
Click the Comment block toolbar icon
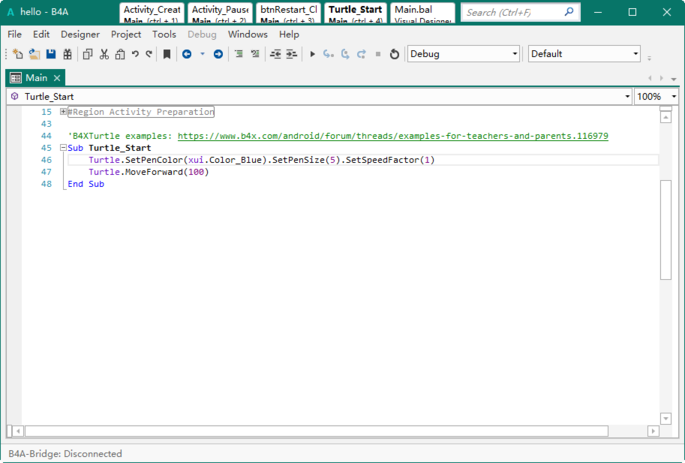click(x=239, y=54)
